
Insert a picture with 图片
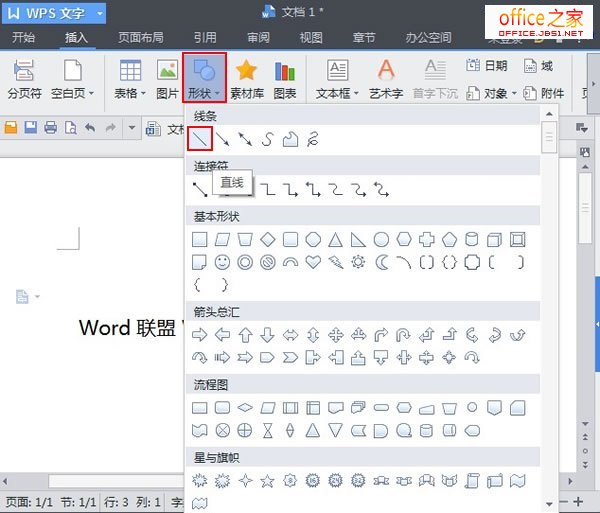click(167, 79)
